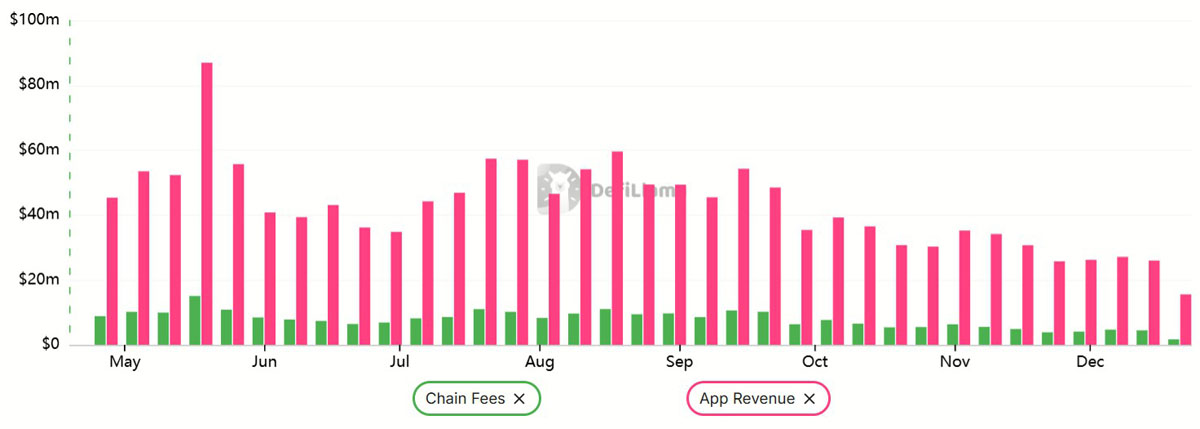Click the Sep month label

click(x=678, y=362)
